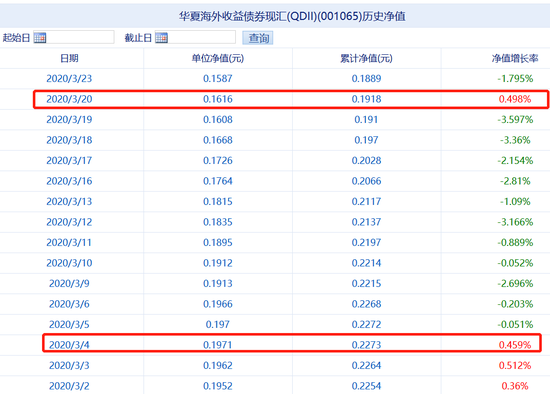Click the date cell 2020/3/13
This screenshot has height=394, width=550.
(x=69, y=202)
